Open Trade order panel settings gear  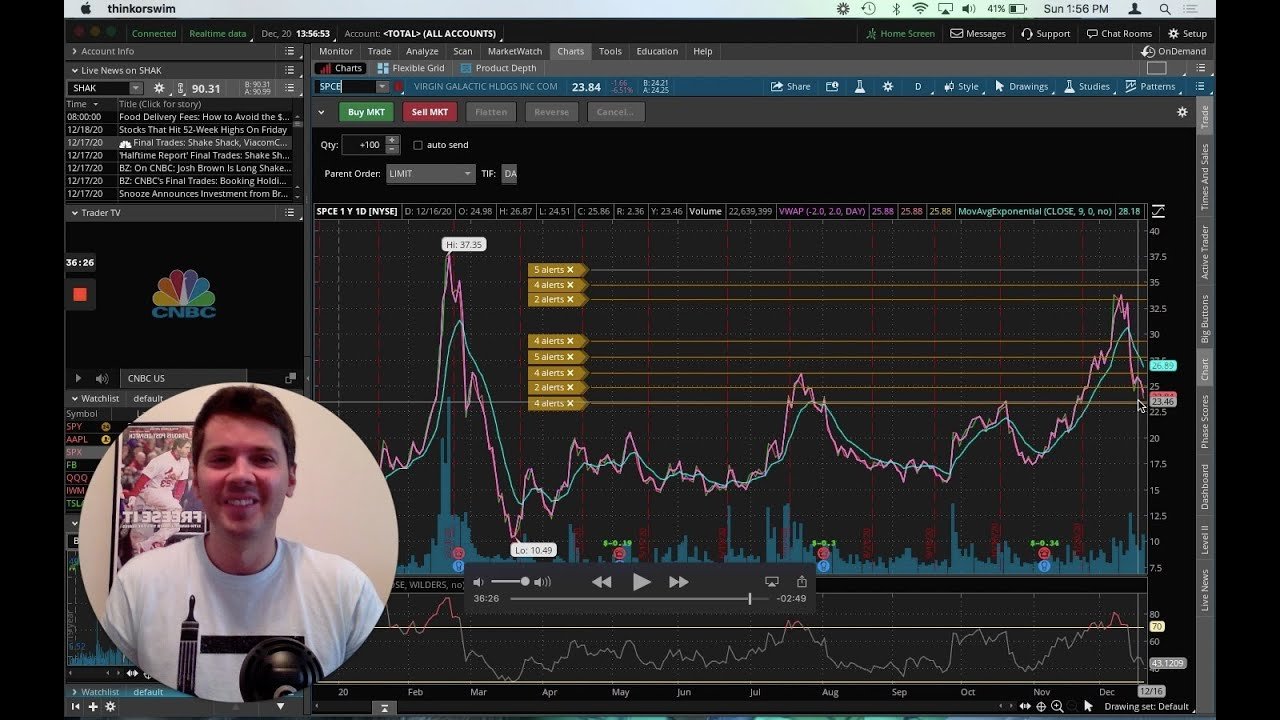coord(1182,112)
